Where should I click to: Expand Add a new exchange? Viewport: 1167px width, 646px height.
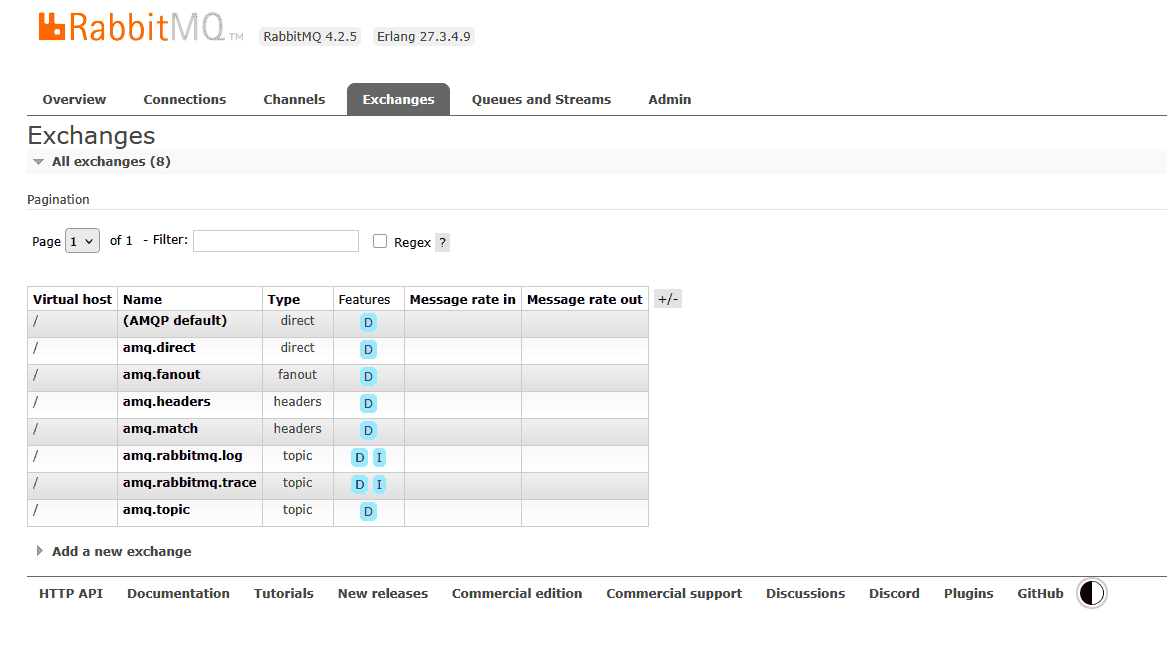pyautogui.click(x=121, y=551)
